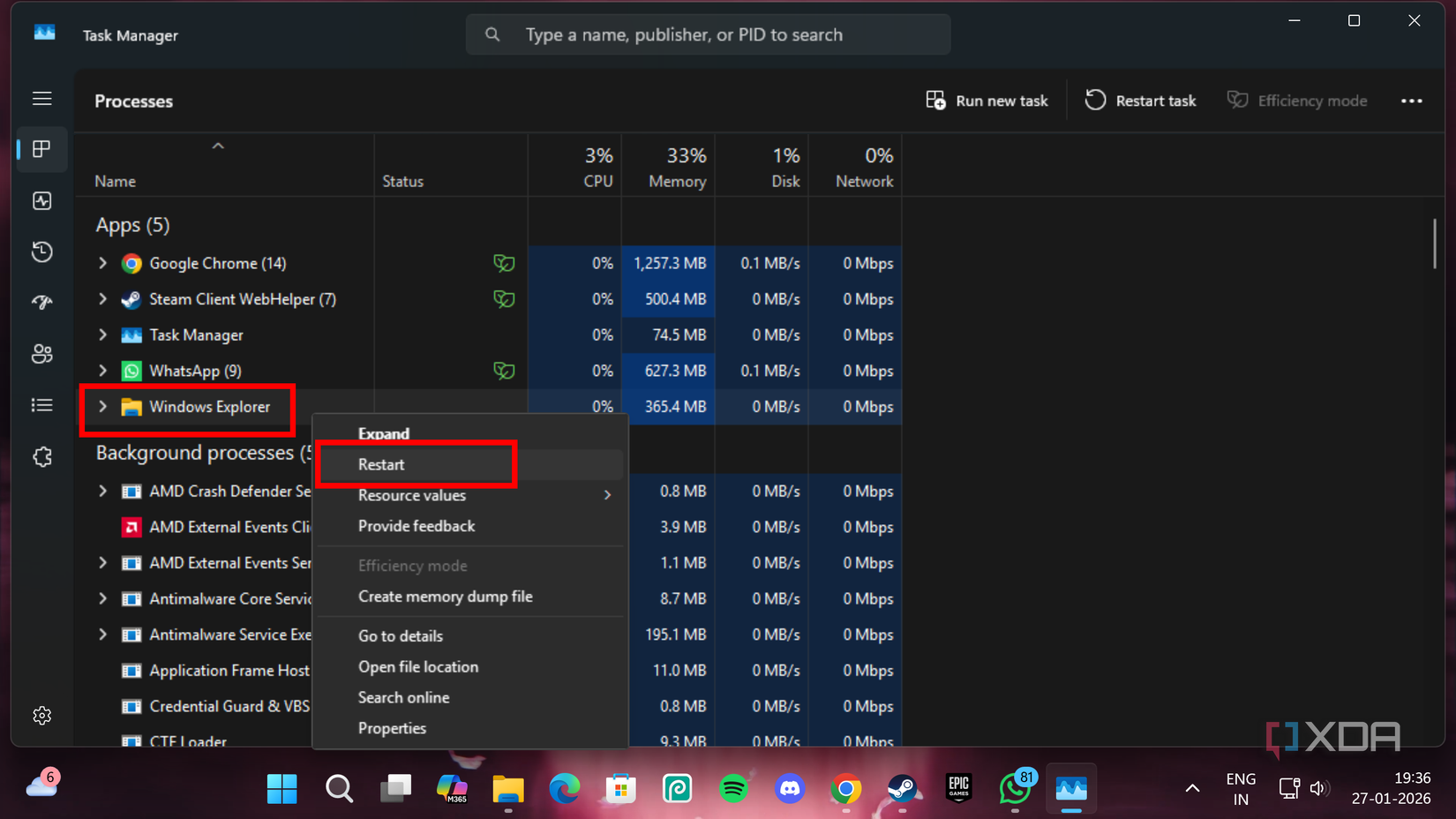Screen dimensions: 1456x819
Task: Open Startup apps sidebar icon
Action: [x=41, y=303]
